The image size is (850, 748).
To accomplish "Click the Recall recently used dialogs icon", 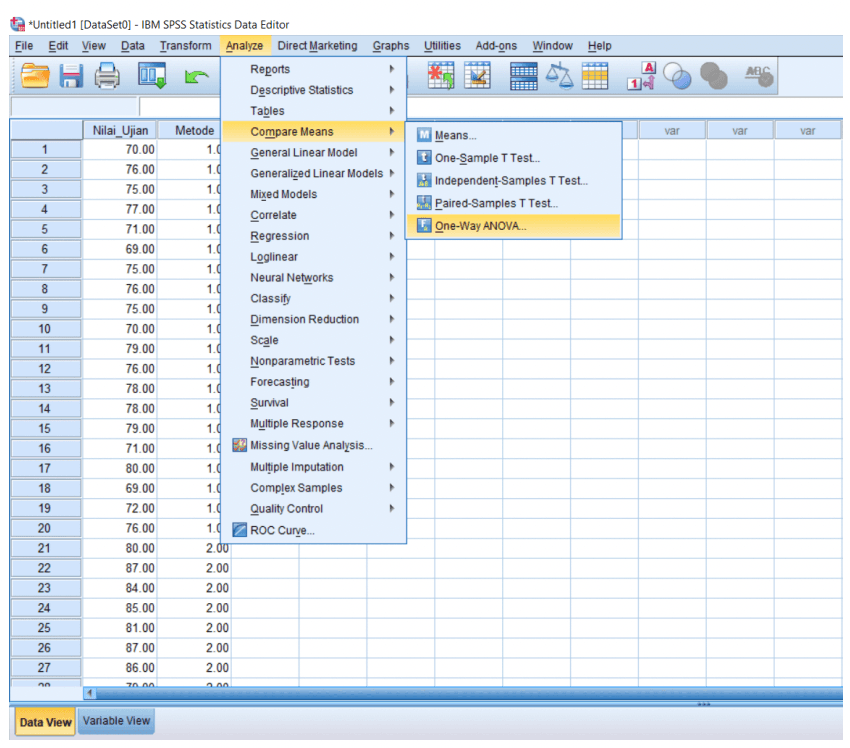I will point(152,75).
